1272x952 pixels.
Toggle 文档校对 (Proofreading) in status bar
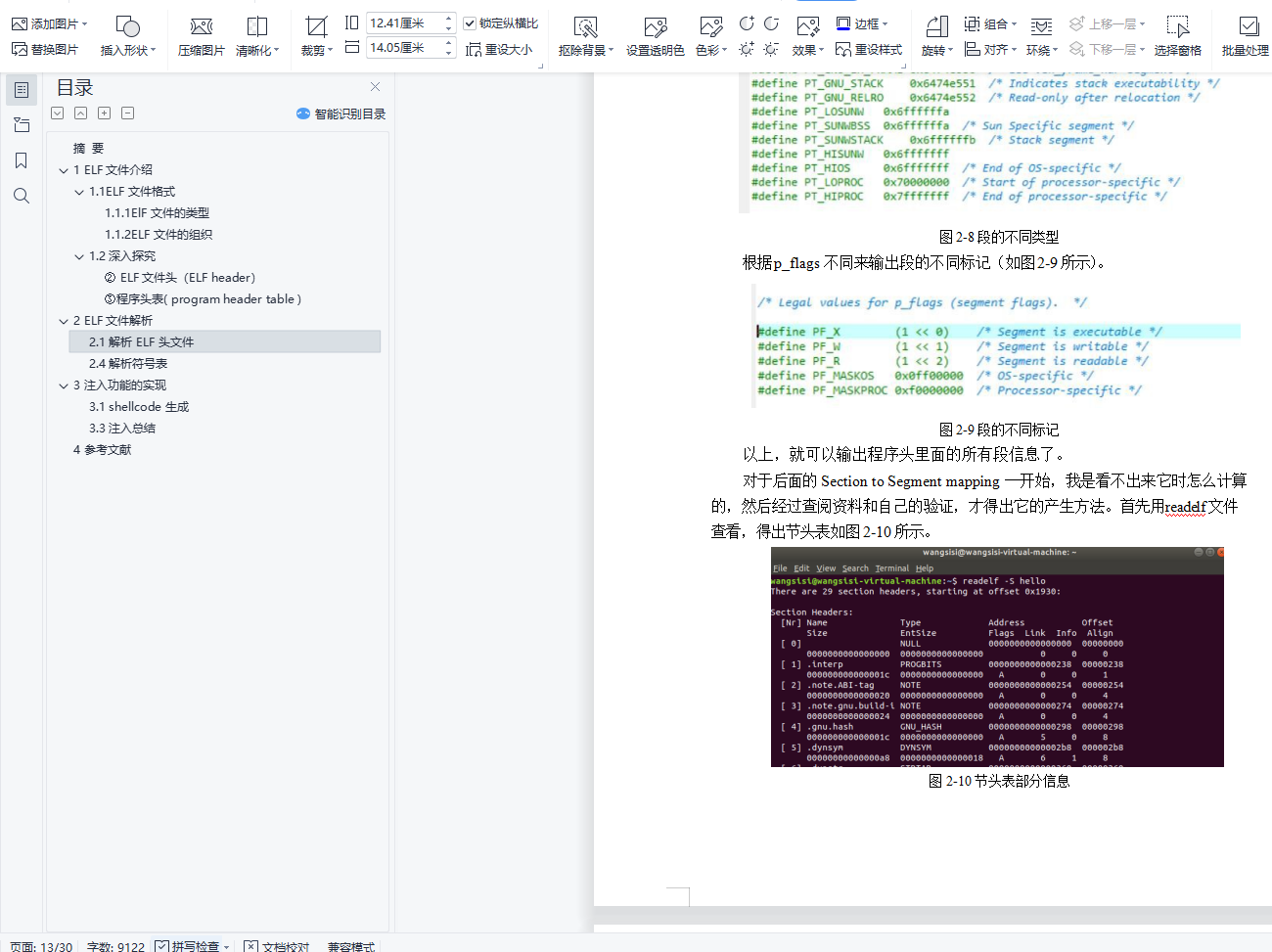coord(277,946)
